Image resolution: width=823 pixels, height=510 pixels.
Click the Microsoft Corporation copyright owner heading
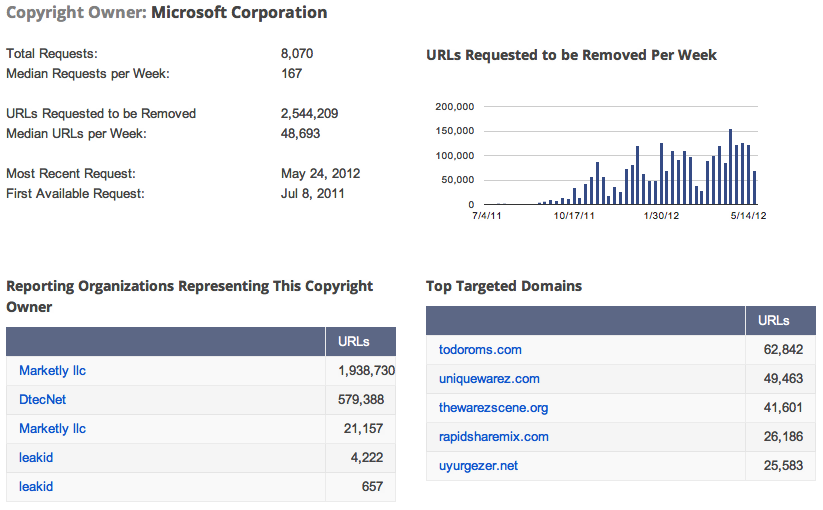tap(239, 13)
